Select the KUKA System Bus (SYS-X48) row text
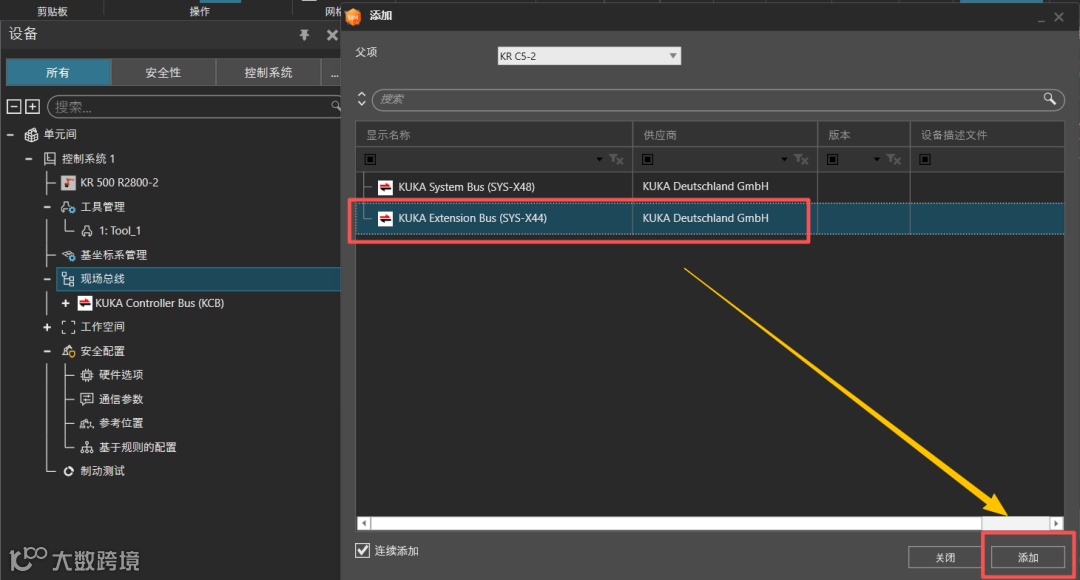The height and width of the screenshot is (580, 1080). (x=466, y=187)
